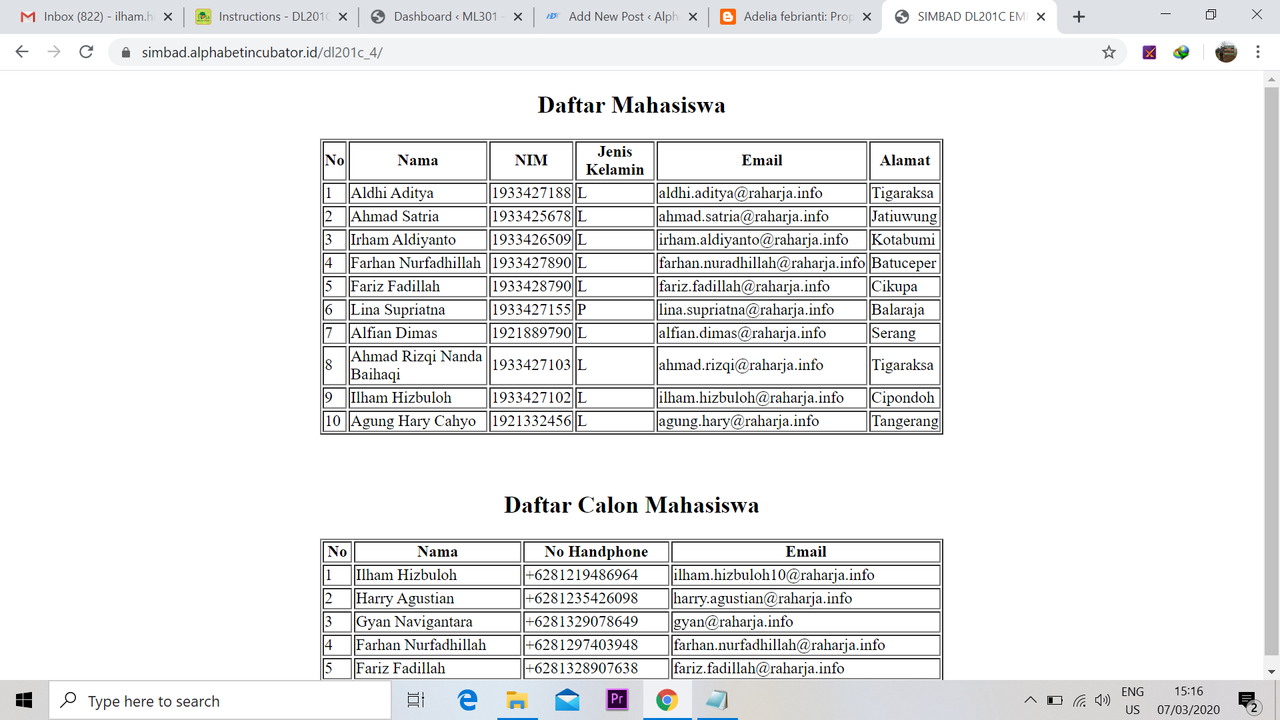Click email aldhi.aditya@raharja.info
This screenshot has height=720, width=1280.
pos(762,193)
